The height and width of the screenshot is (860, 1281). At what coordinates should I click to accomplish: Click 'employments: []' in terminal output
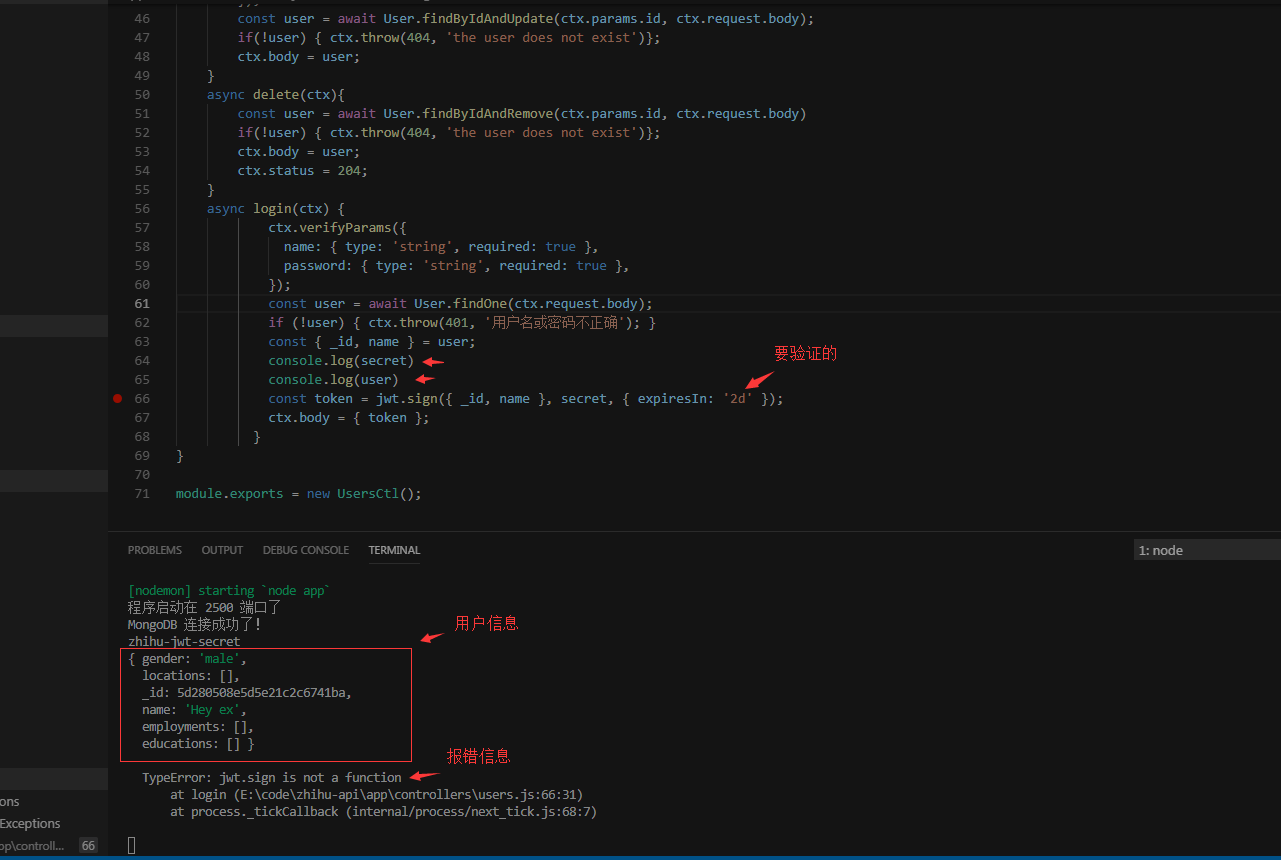(x=197, y=727)
